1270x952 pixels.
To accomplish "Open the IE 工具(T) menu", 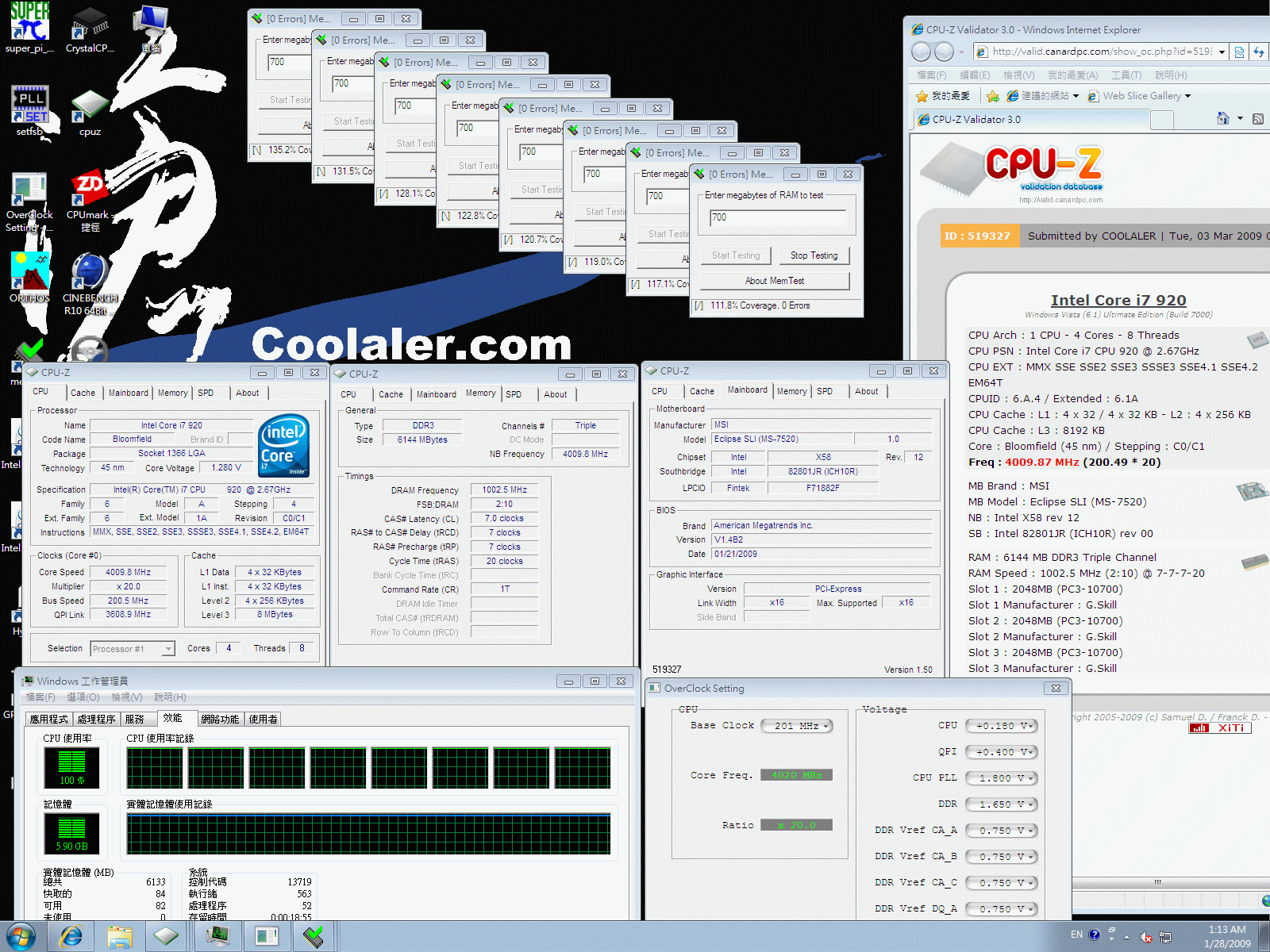I will (x=1126, y=75).
